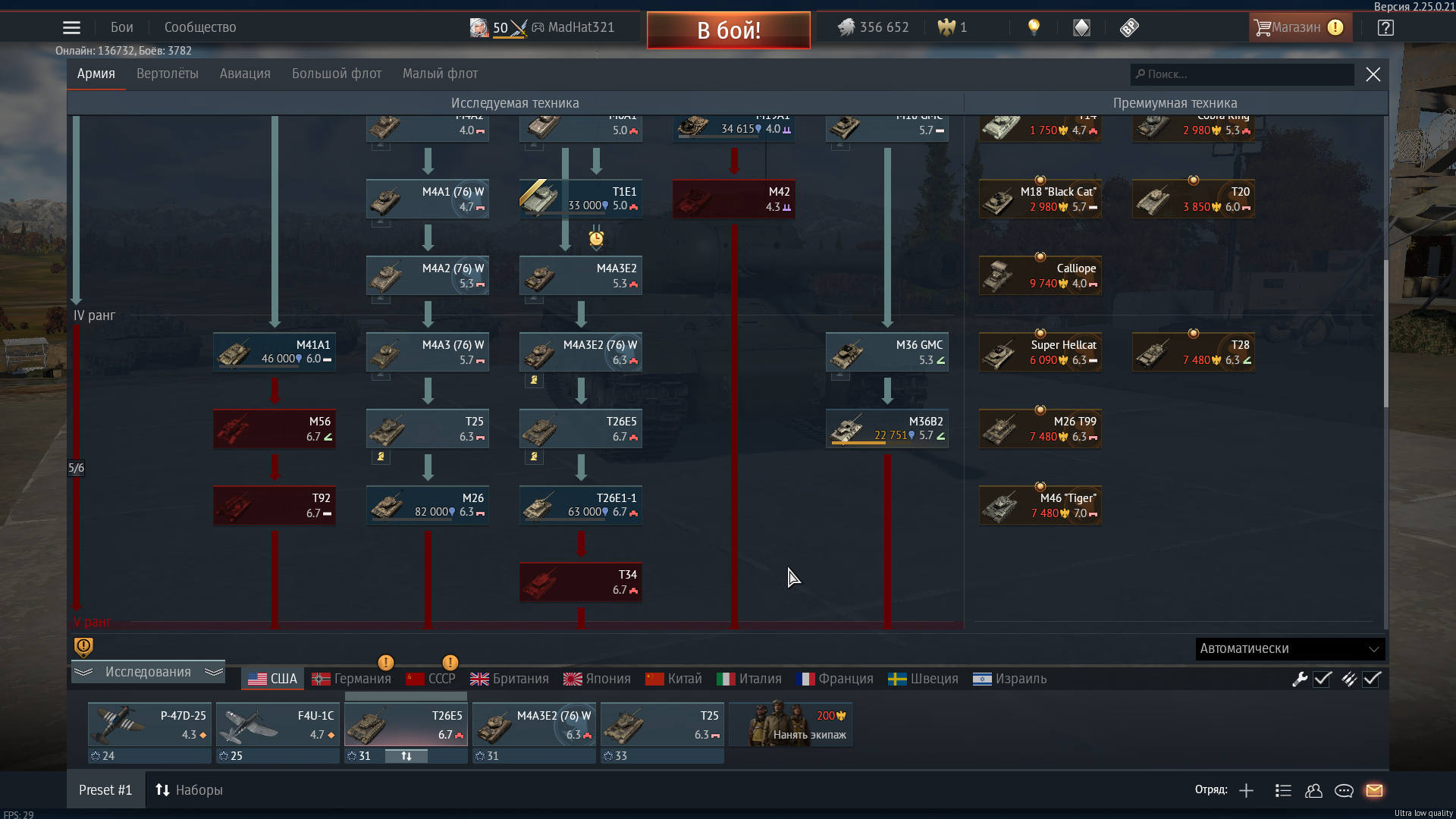Select the premium M46 "Tiger" card

click(1040, 505)
